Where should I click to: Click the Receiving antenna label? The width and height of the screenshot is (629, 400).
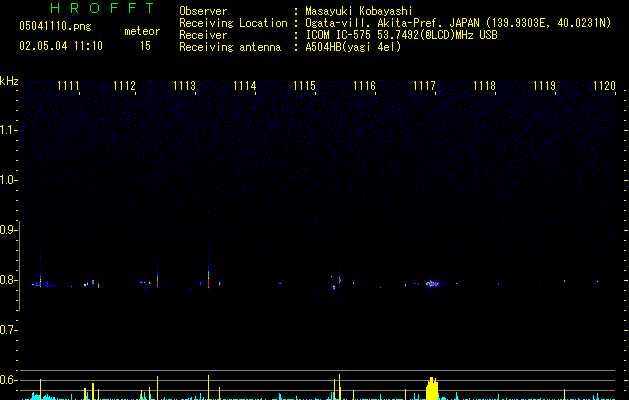tap(230, 47)
